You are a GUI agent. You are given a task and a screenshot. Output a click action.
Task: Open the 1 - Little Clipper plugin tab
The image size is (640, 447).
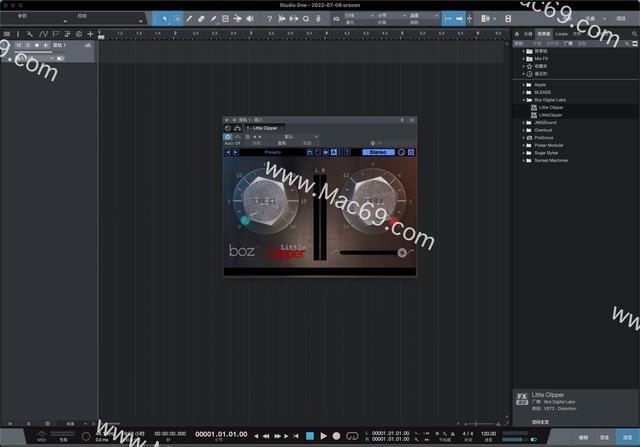263,128
